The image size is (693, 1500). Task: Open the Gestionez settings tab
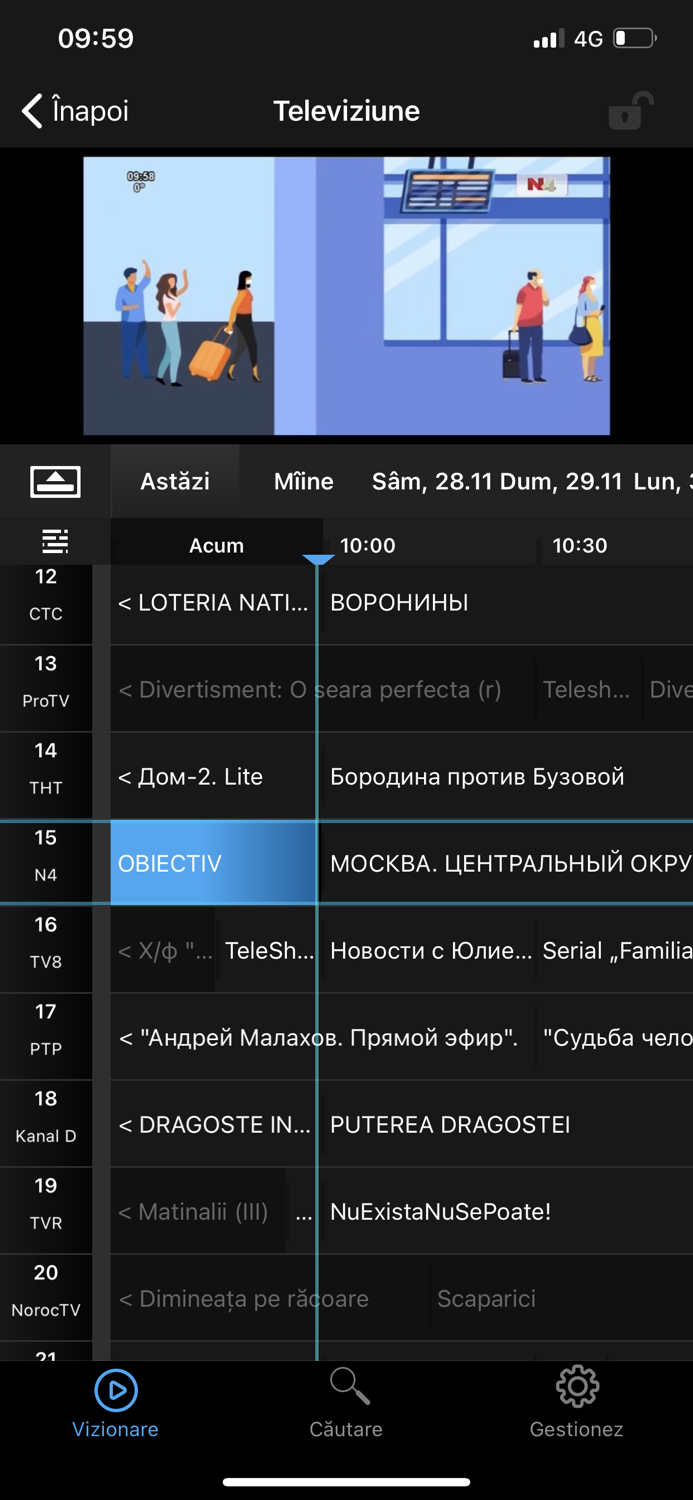(577, 1404)
